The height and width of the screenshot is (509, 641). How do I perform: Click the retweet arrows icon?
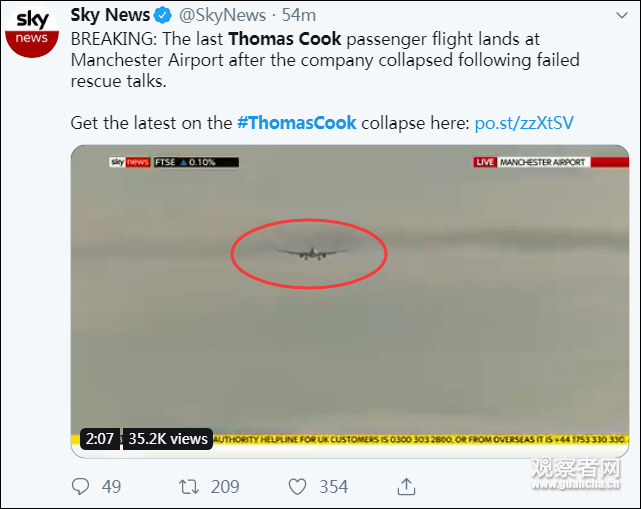point(188,486)
